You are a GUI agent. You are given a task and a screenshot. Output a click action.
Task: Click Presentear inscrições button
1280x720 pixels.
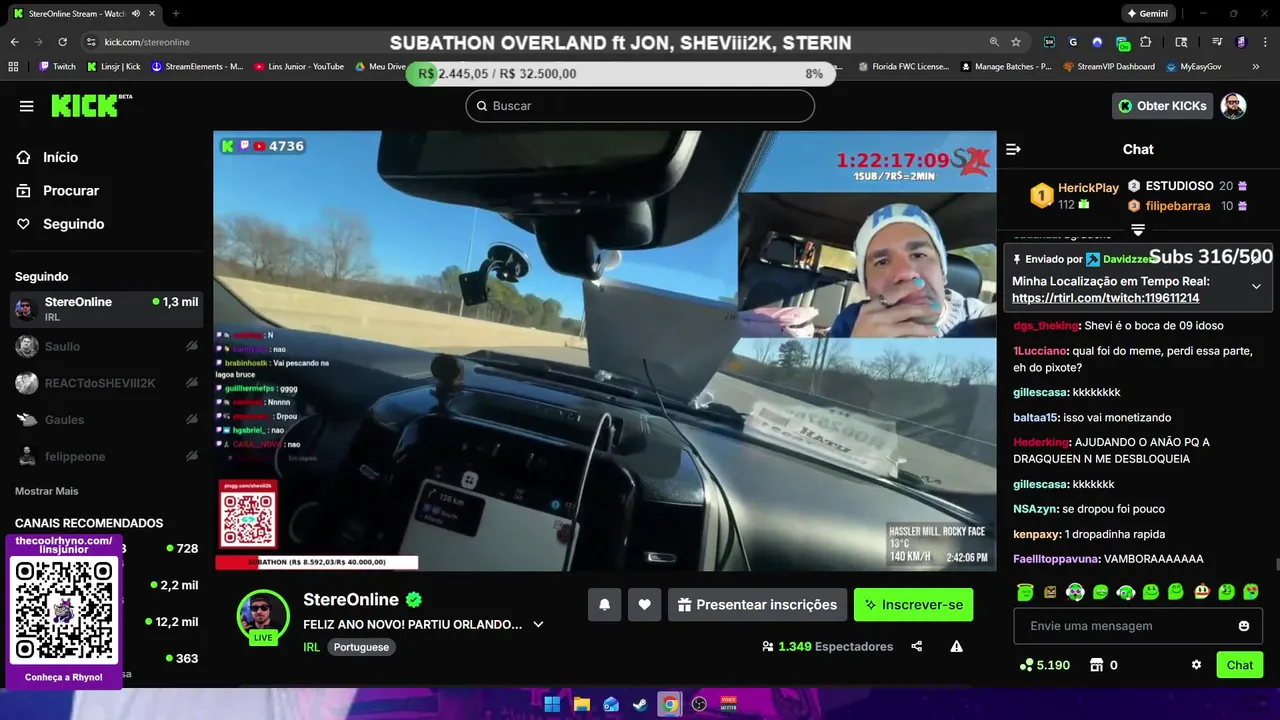tap(757, 605)
